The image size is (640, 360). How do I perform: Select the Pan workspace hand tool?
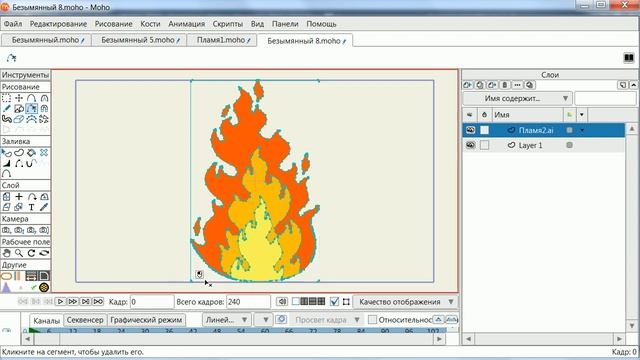(7, 253)
